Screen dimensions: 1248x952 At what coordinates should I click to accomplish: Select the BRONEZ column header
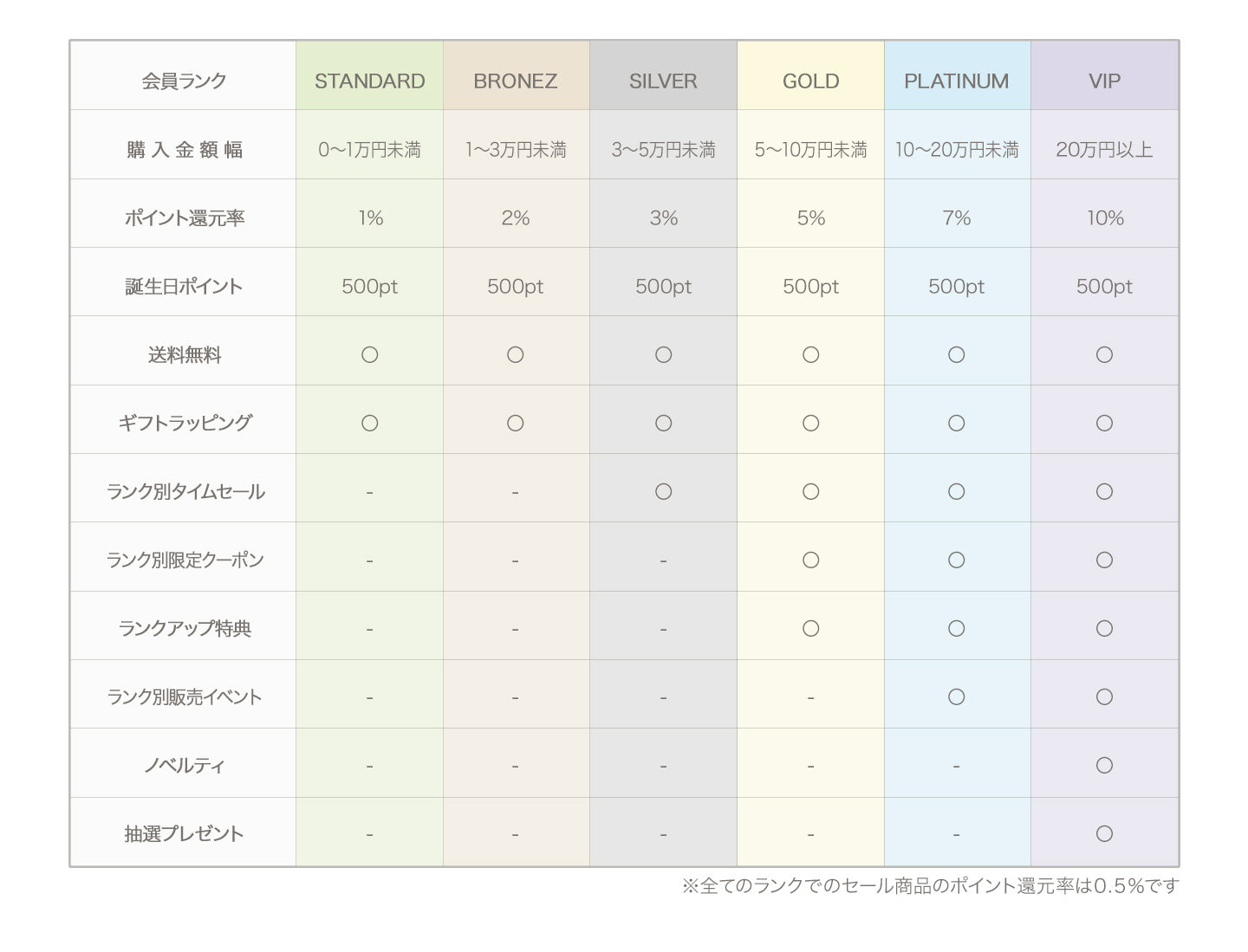[x=515, y=81]
